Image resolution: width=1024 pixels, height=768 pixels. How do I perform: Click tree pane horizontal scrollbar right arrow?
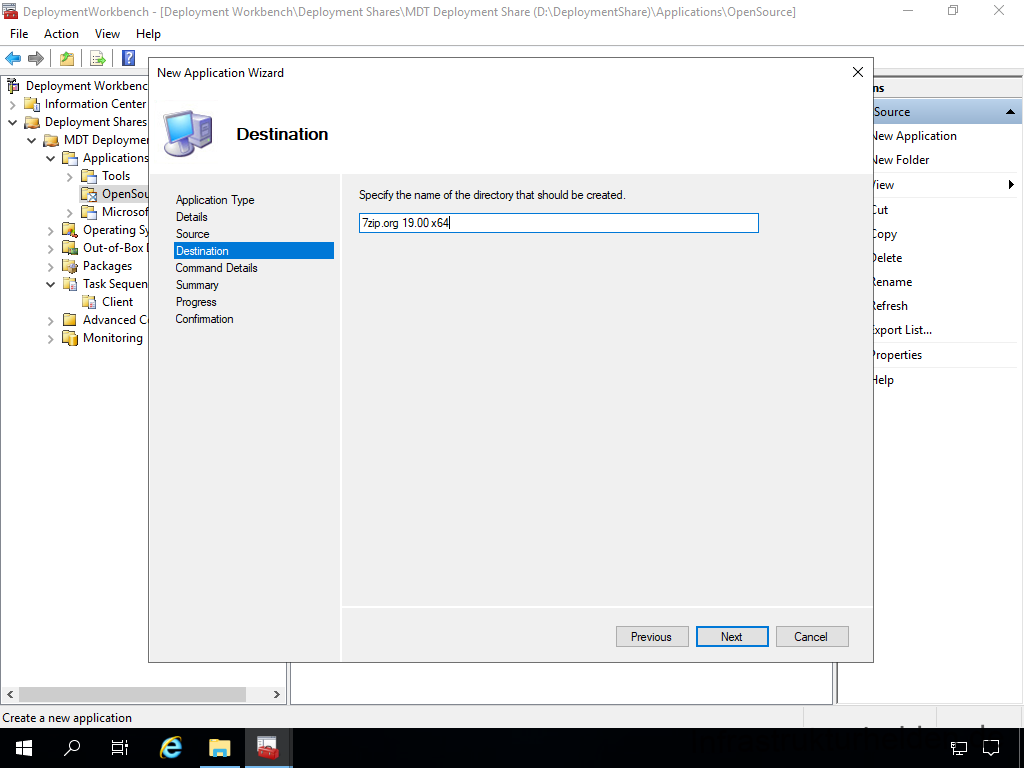coord(276,694)
